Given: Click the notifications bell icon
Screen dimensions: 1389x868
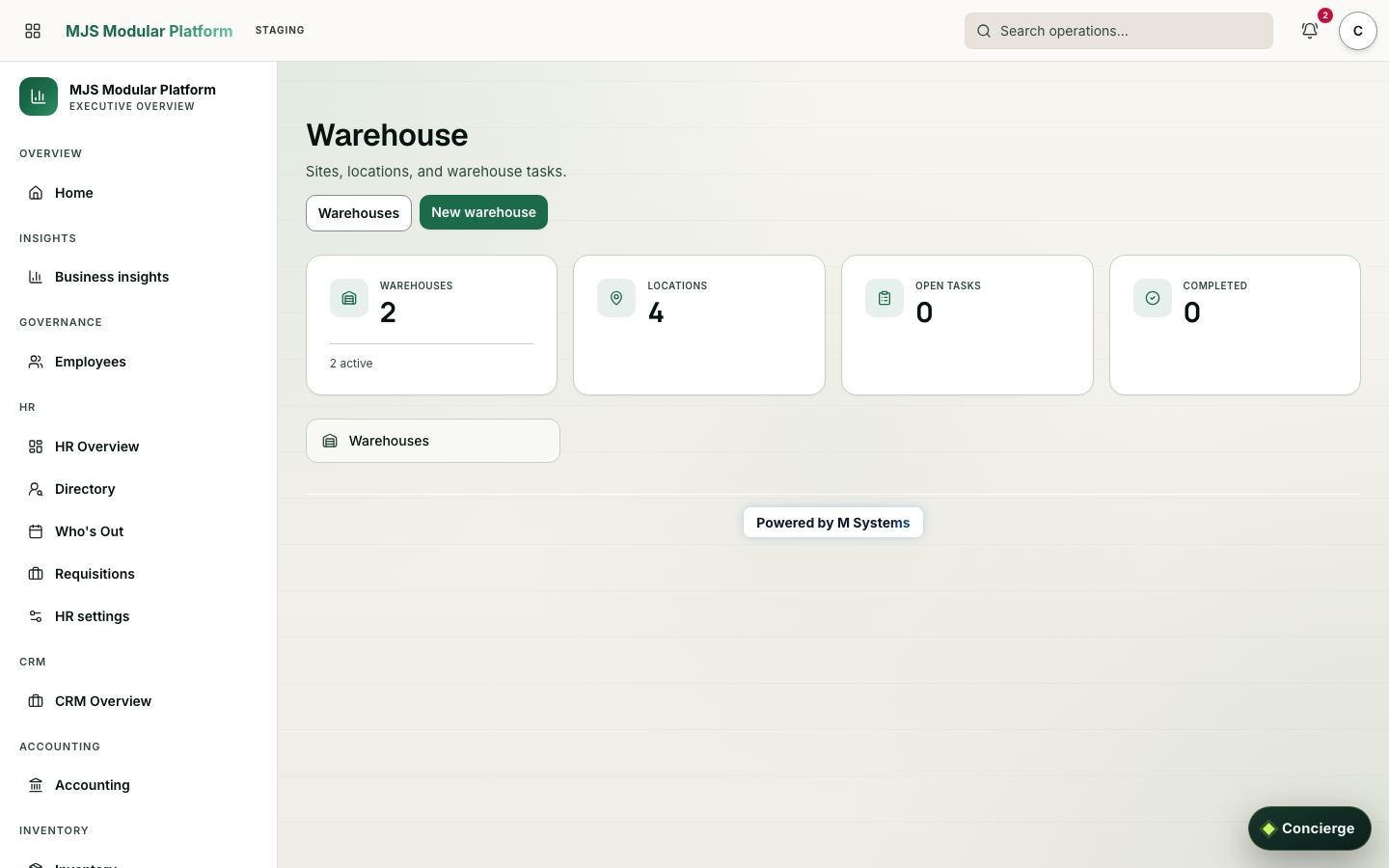Looking at the screenshot, I should coord(1310,31).
